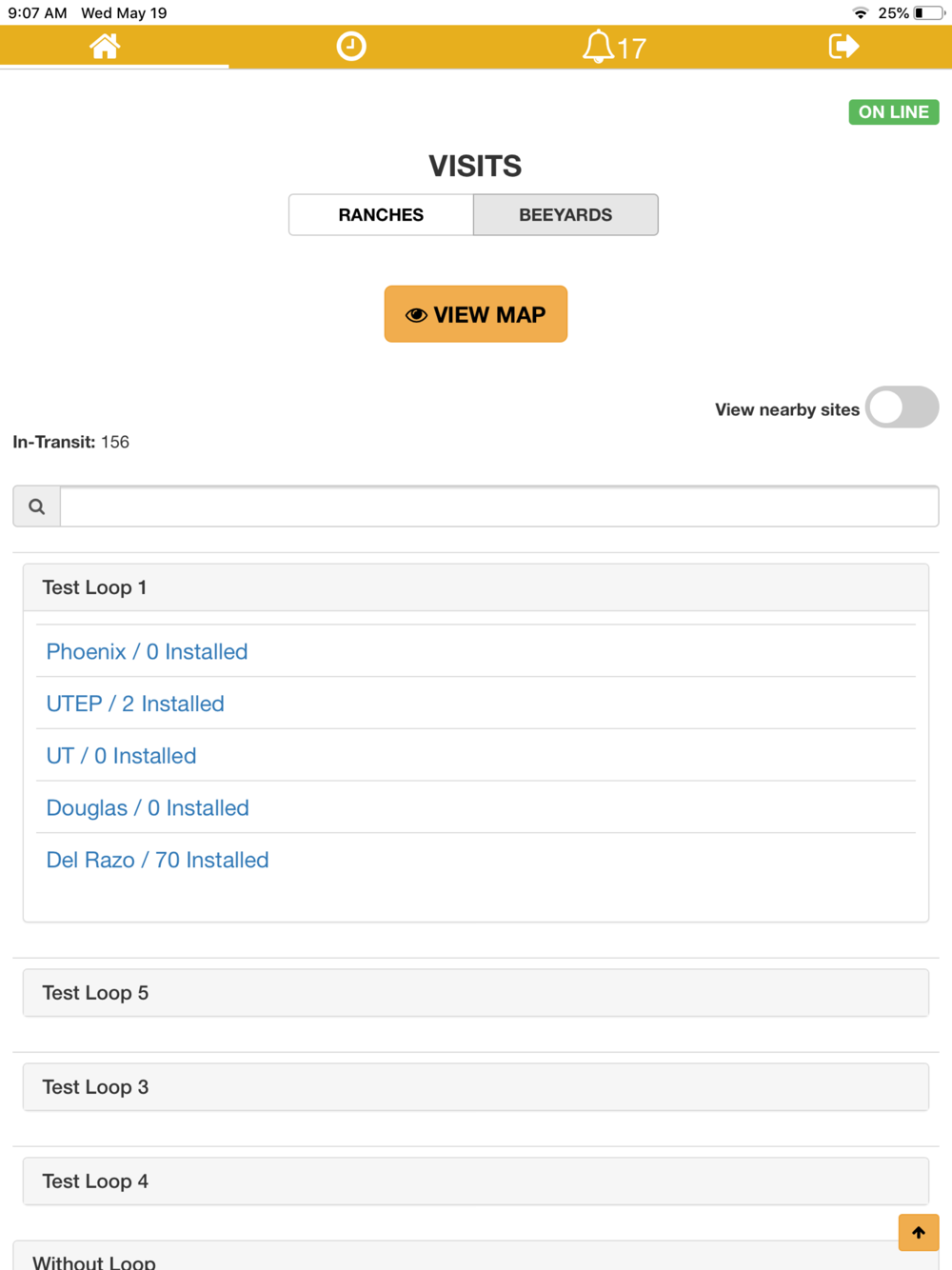Open the notifications bell icon
This screenshot has width=952, height=1270.
click(x=598, y=47)
